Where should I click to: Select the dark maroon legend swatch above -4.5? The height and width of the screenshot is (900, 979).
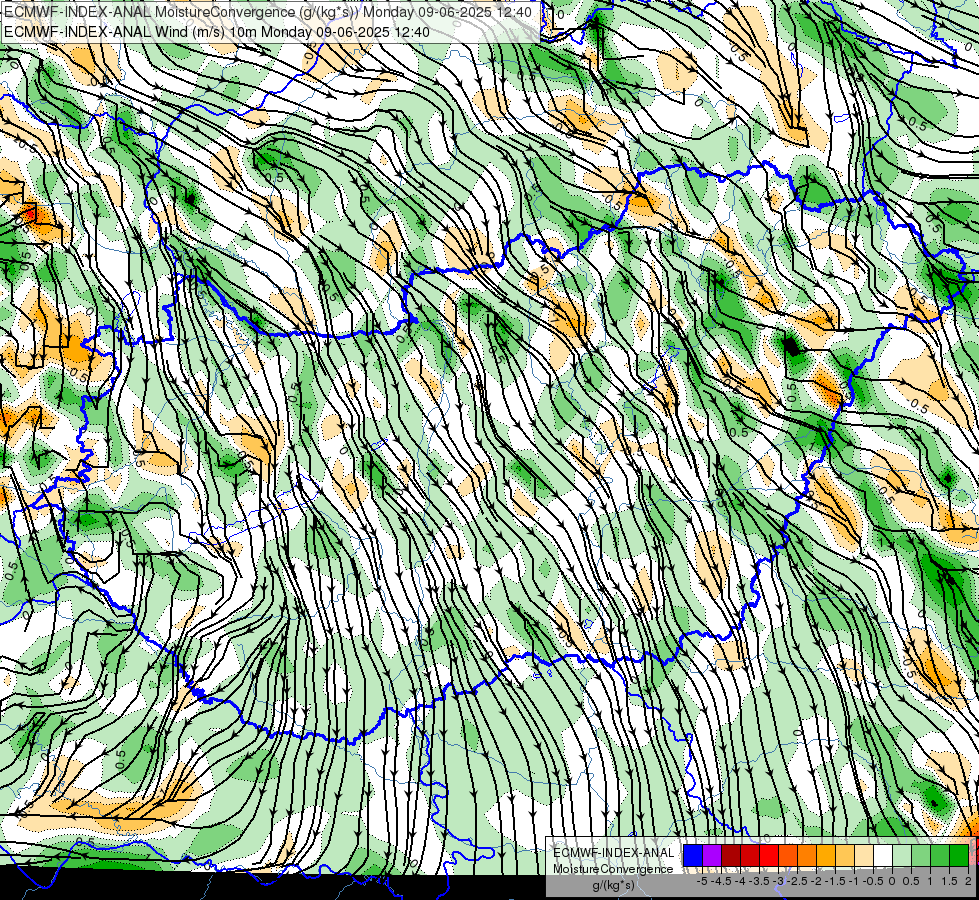coord(731,855)
